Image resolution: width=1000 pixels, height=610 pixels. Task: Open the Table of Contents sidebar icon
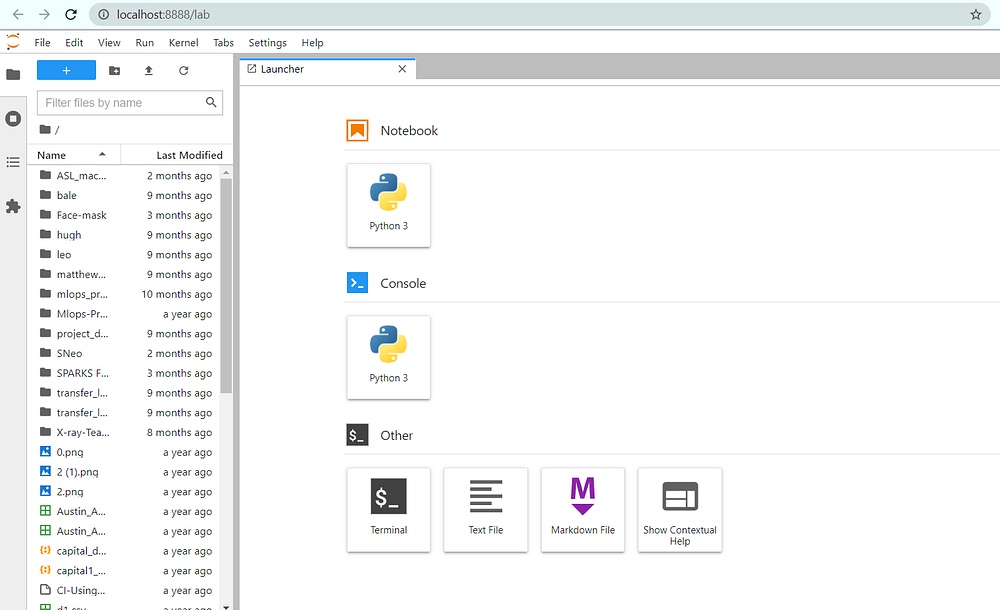[x=13, y=162]
